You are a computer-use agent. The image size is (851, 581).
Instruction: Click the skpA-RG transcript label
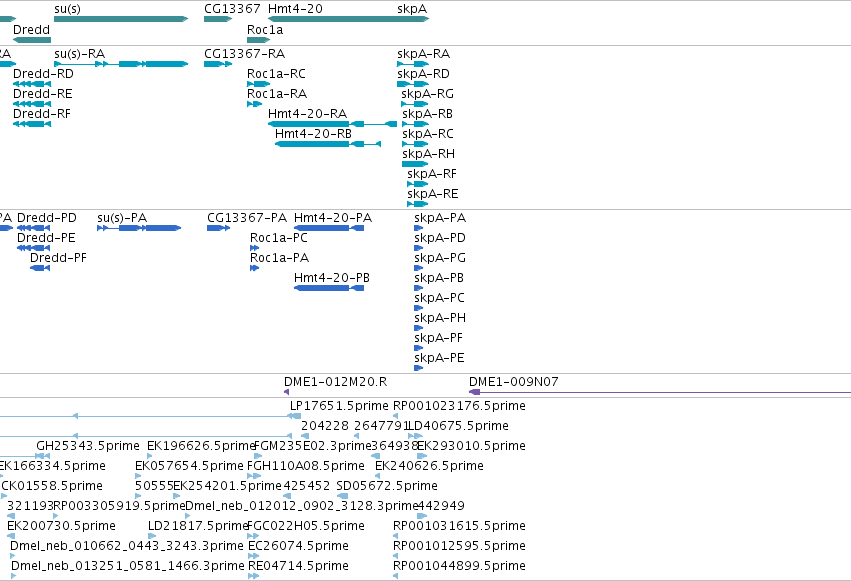coord(428,94)
